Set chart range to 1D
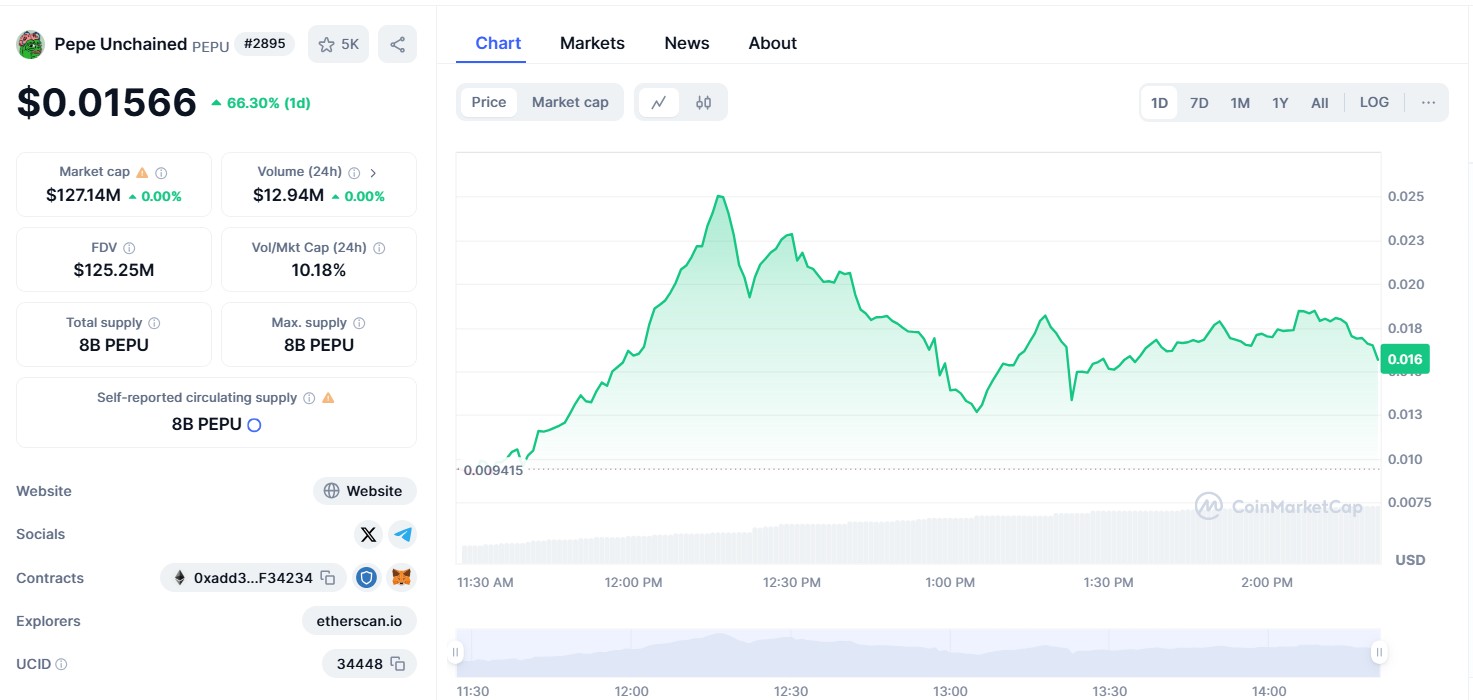This screenshot has width=1473, height=700. point(1159,103)
